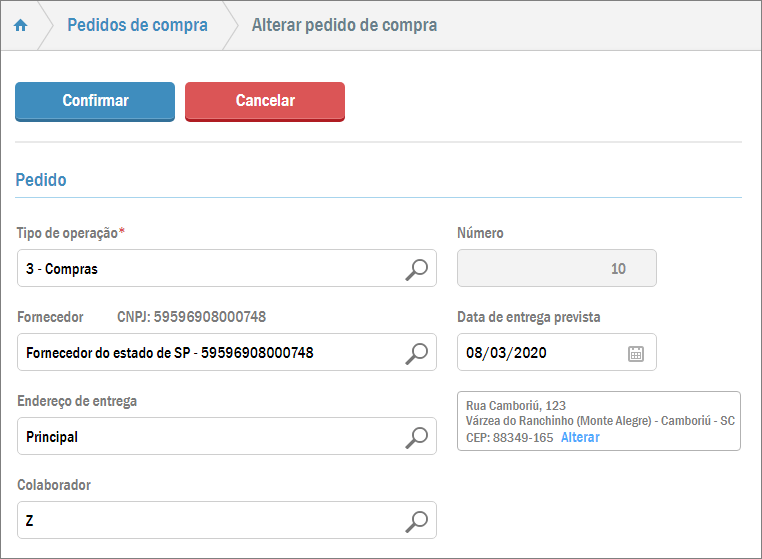Click the Colaborador lookup magnifier
762x559 pixels.
417,521
